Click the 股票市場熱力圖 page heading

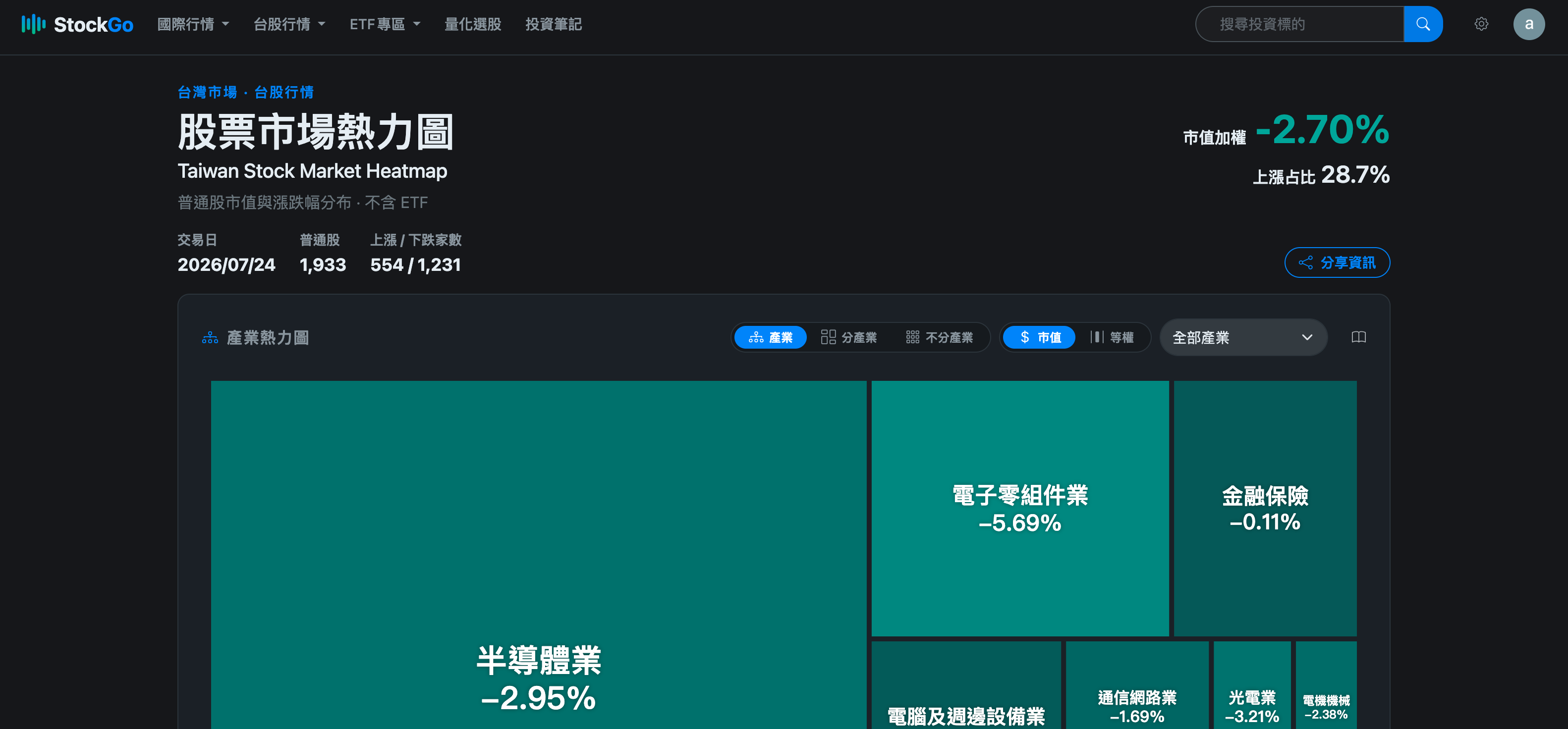316,131
